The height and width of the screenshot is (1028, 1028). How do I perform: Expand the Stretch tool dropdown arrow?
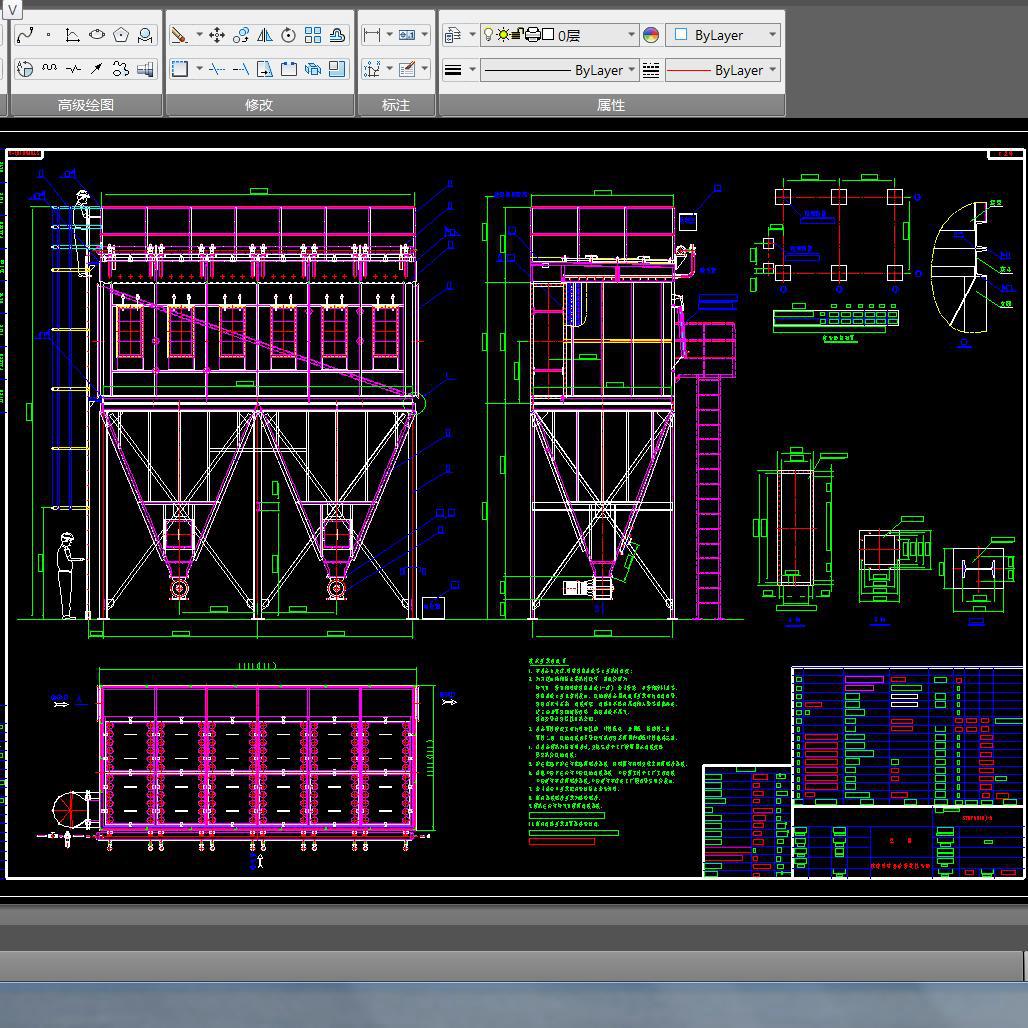[199, 69]
